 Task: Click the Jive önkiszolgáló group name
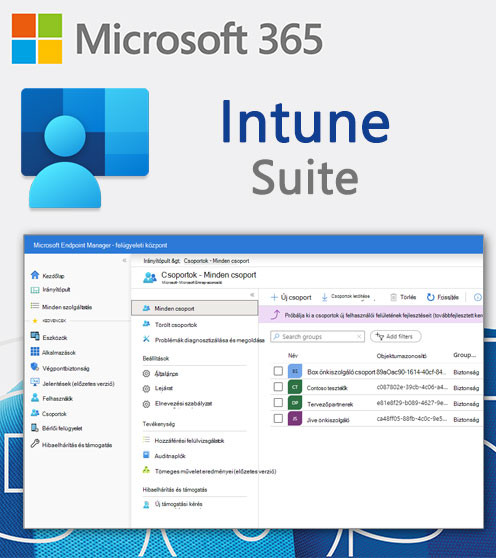coord(328,420)
